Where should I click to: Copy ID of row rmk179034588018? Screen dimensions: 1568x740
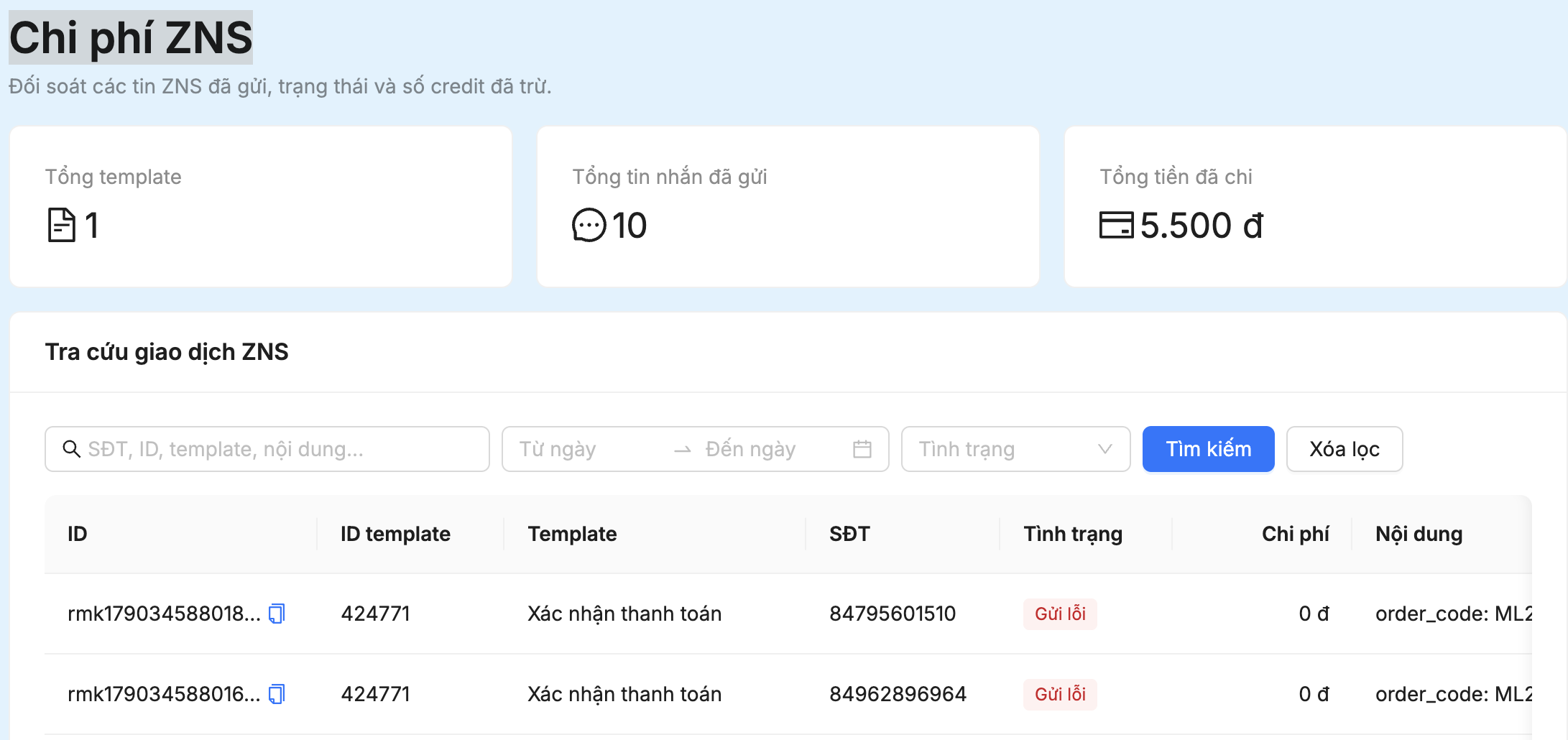277,614
